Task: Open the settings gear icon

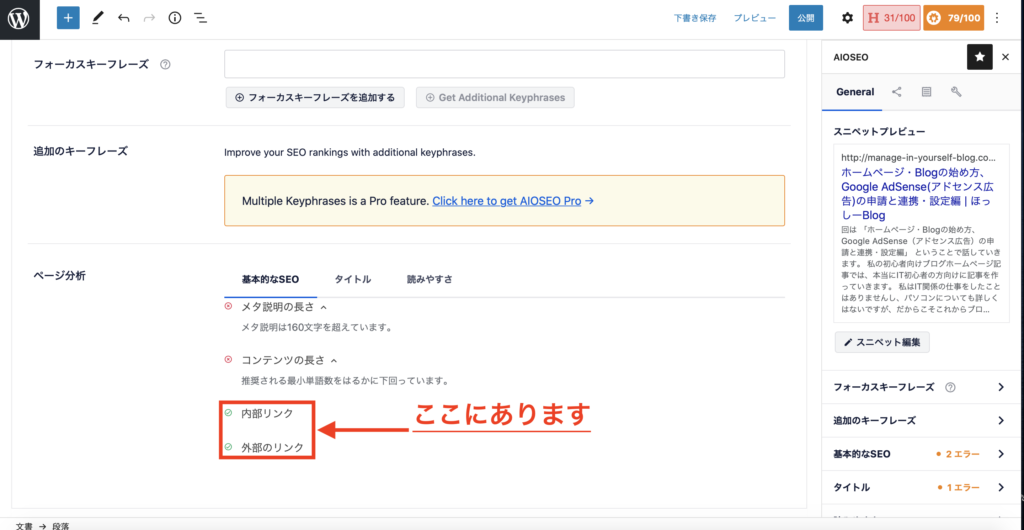Action: (847, 18)
